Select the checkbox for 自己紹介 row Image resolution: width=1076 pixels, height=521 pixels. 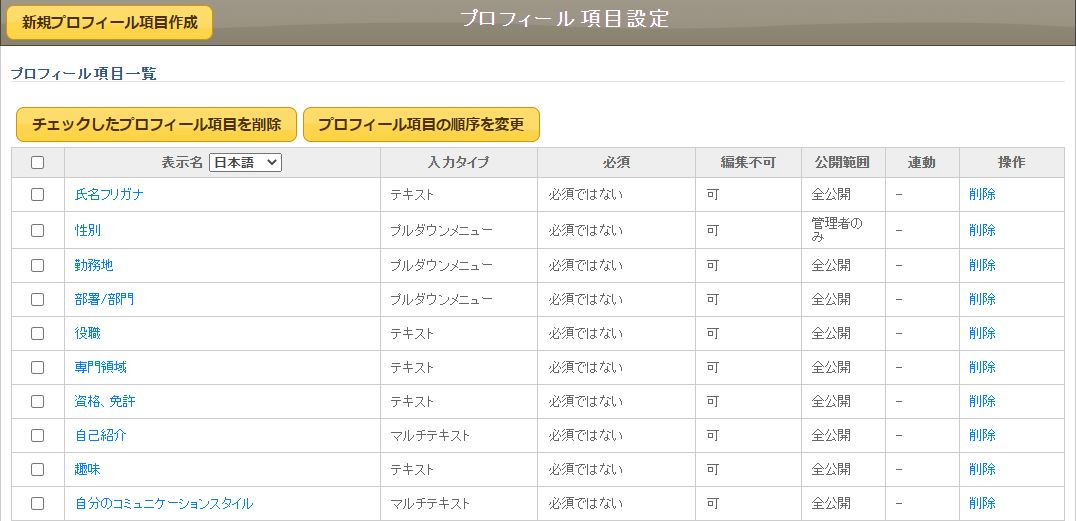pos(38,435)
